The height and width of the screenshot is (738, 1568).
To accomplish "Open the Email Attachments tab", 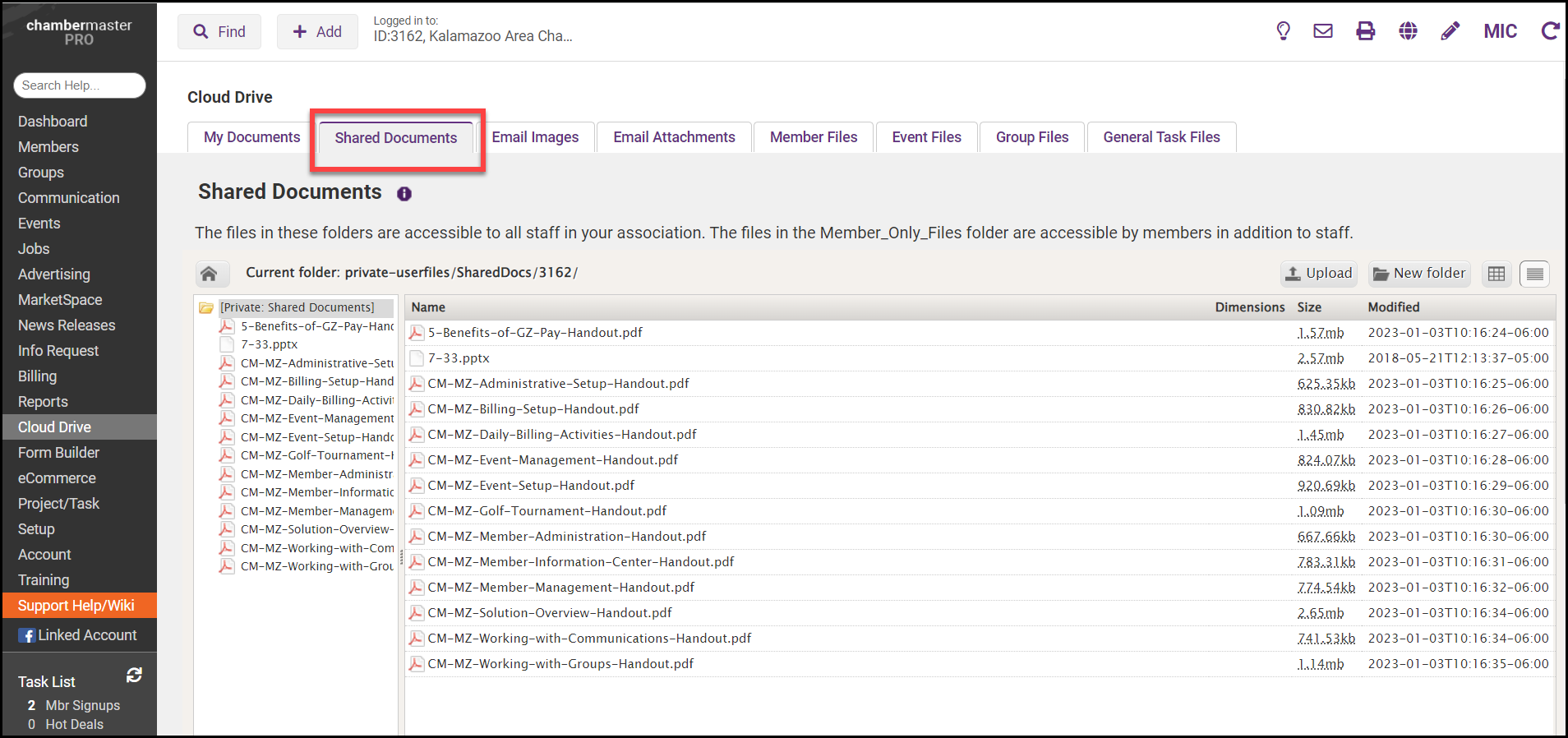I will tap(674, 137).
